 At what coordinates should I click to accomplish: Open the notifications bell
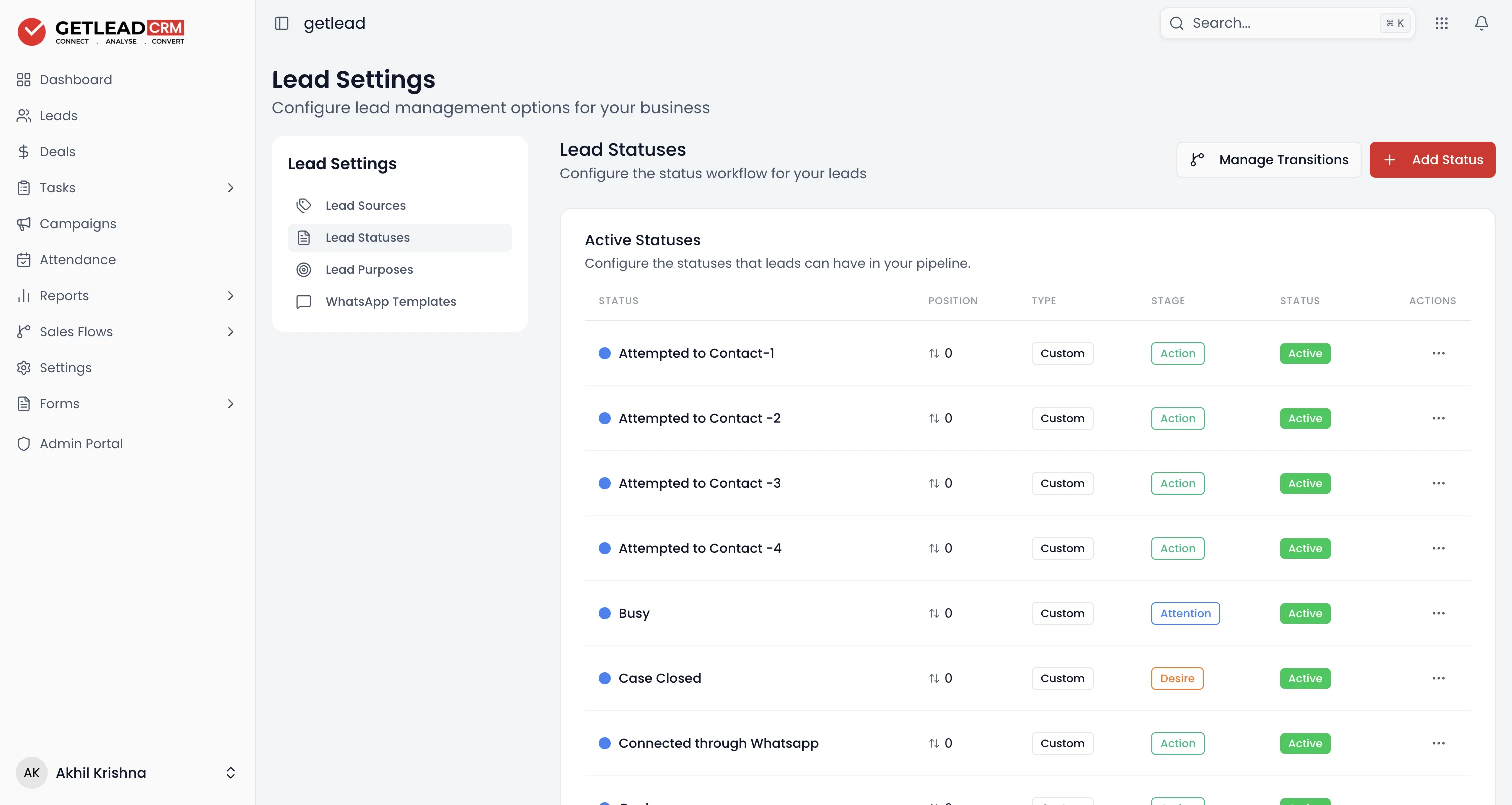click(1482, 23)
